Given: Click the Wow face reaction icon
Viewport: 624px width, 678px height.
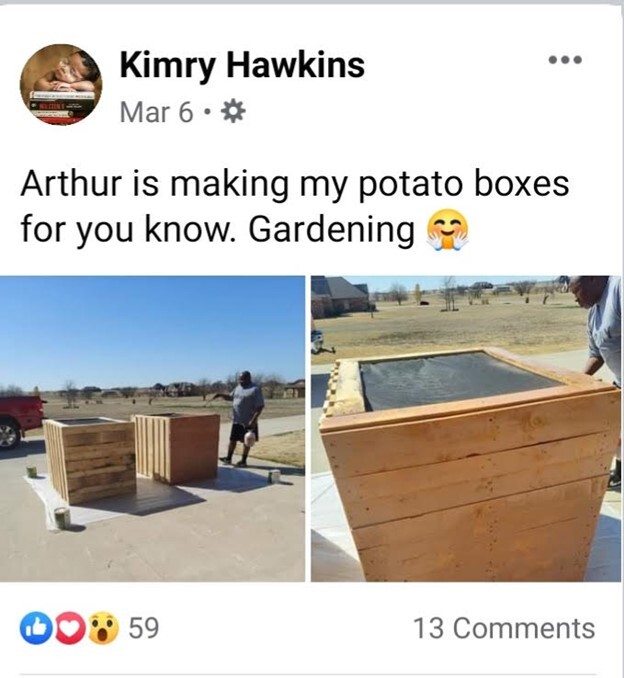Looking at the screenshot, I should coord(103,628).
